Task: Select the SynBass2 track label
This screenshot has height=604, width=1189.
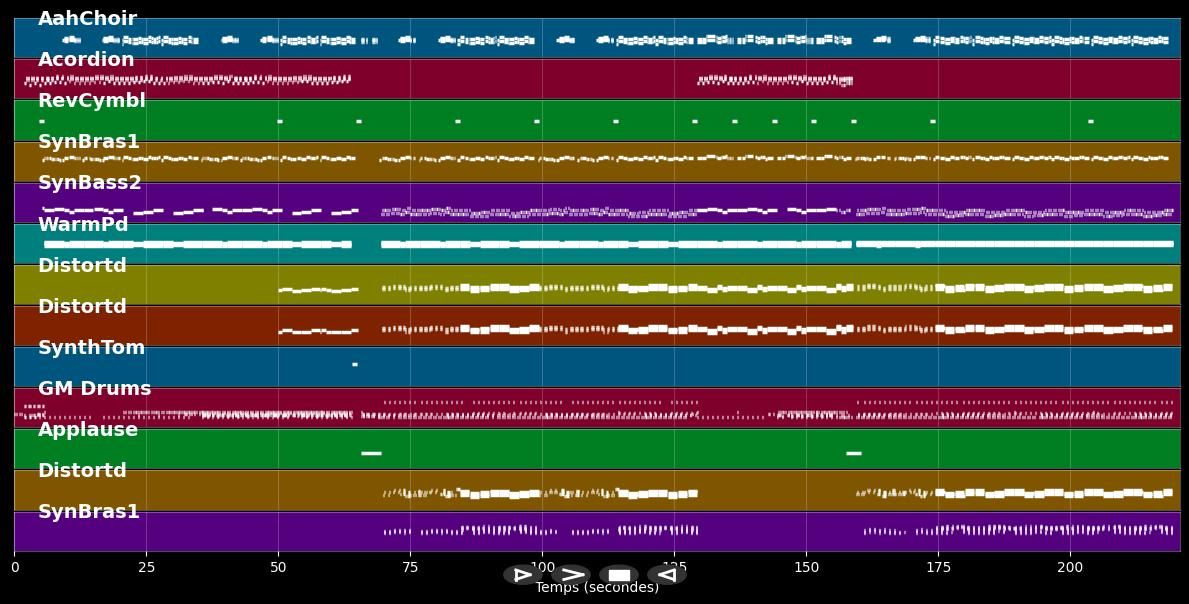Action: 90,183
